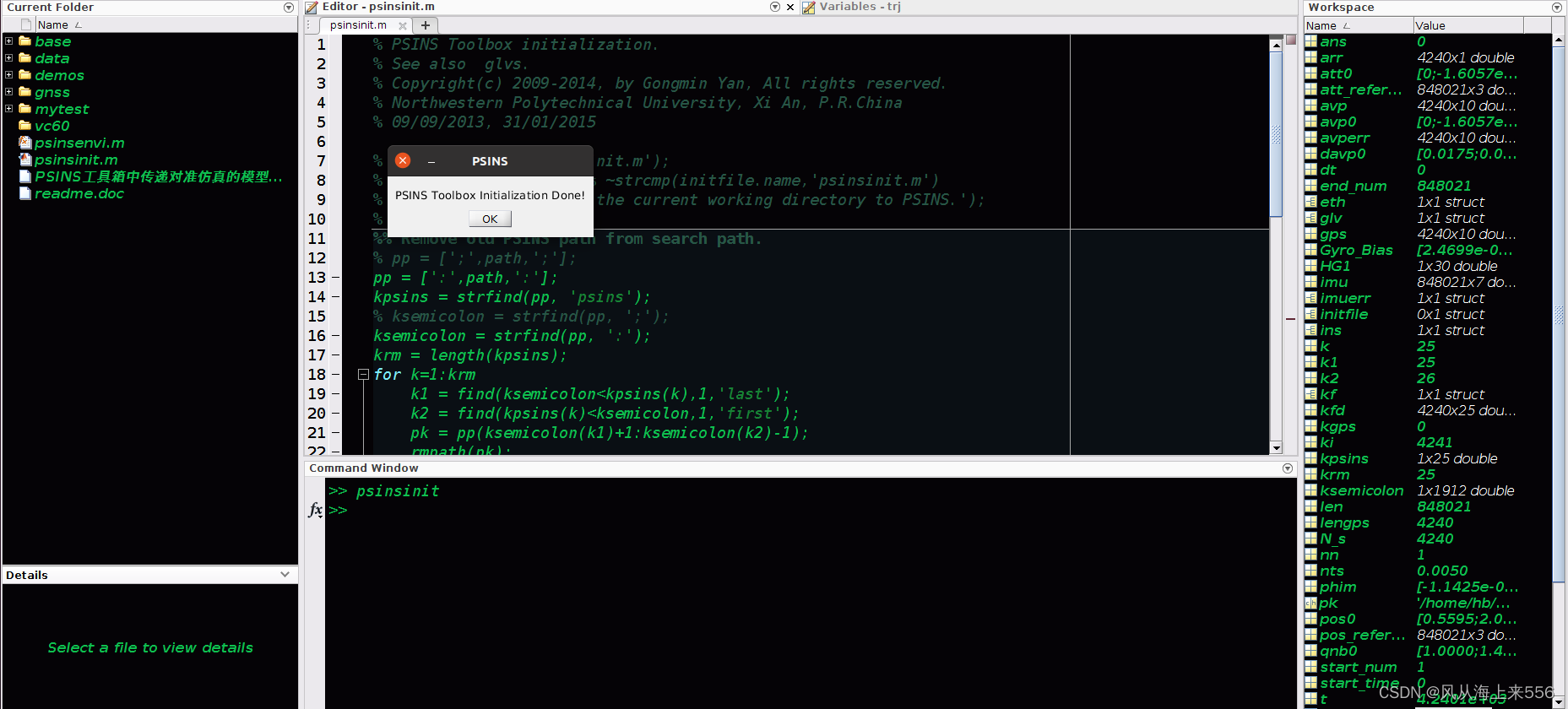This screenshot has height=709, width=1568.
Task: Expand the mytest folder
Action: 8,108
